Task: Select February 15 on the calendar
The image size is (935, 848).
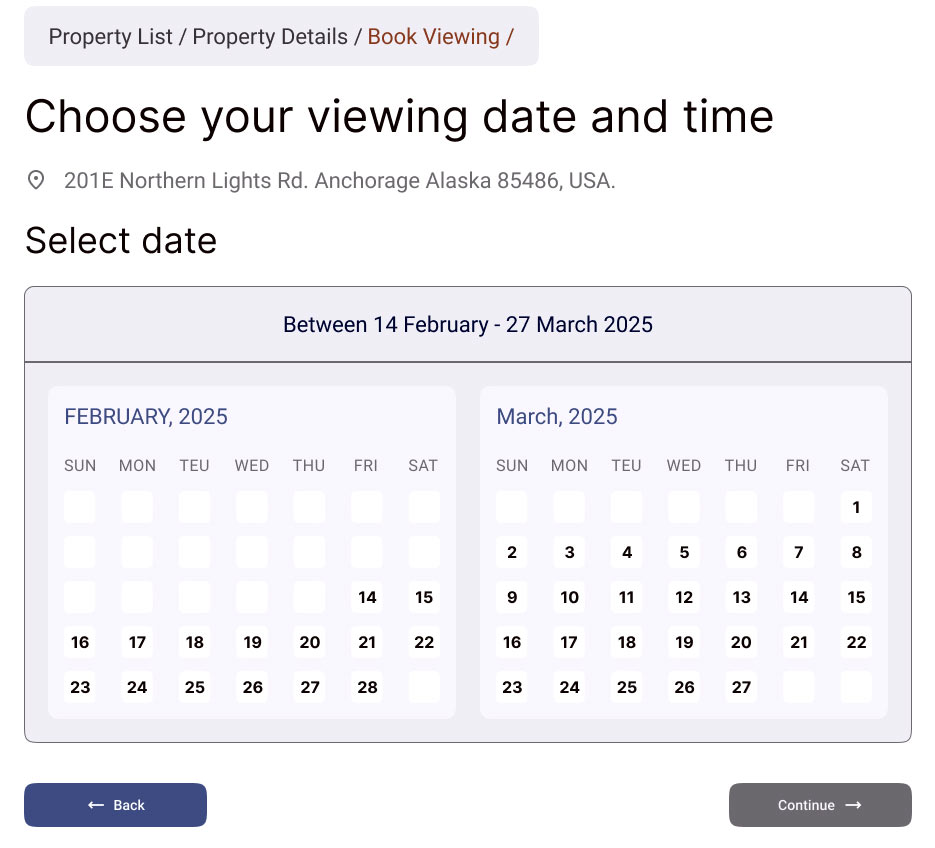Action: pyautogui.click(x=423, y=597)
